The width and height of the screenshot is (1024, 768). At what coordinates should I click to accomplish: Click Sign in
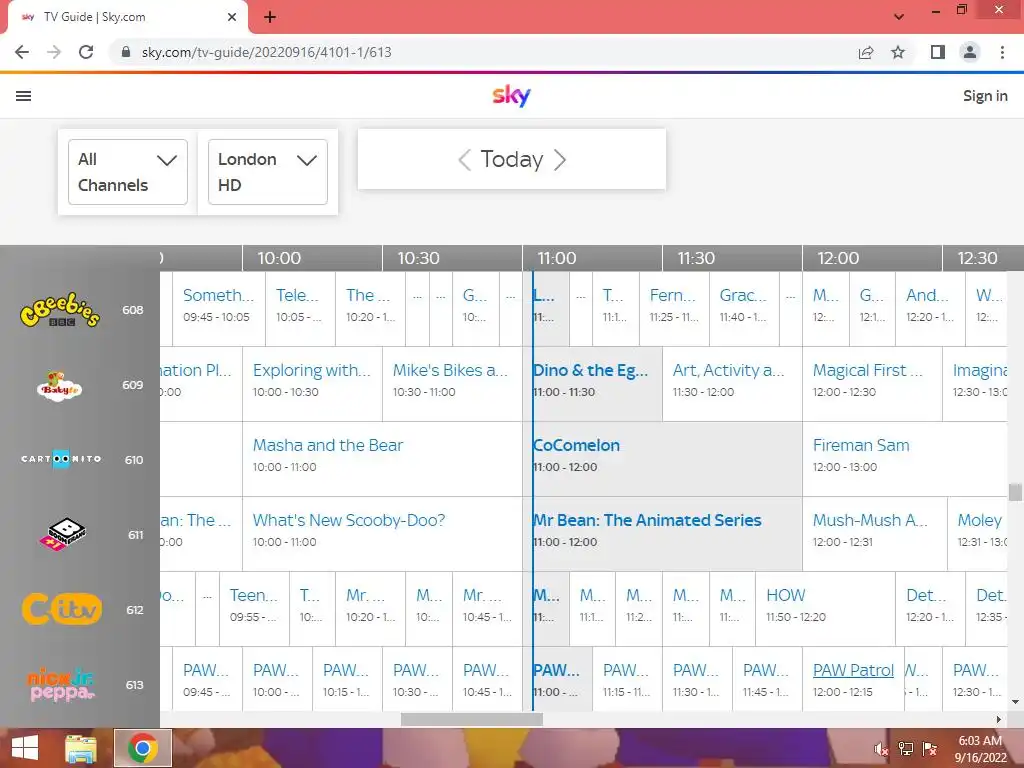tap(985, 96)
